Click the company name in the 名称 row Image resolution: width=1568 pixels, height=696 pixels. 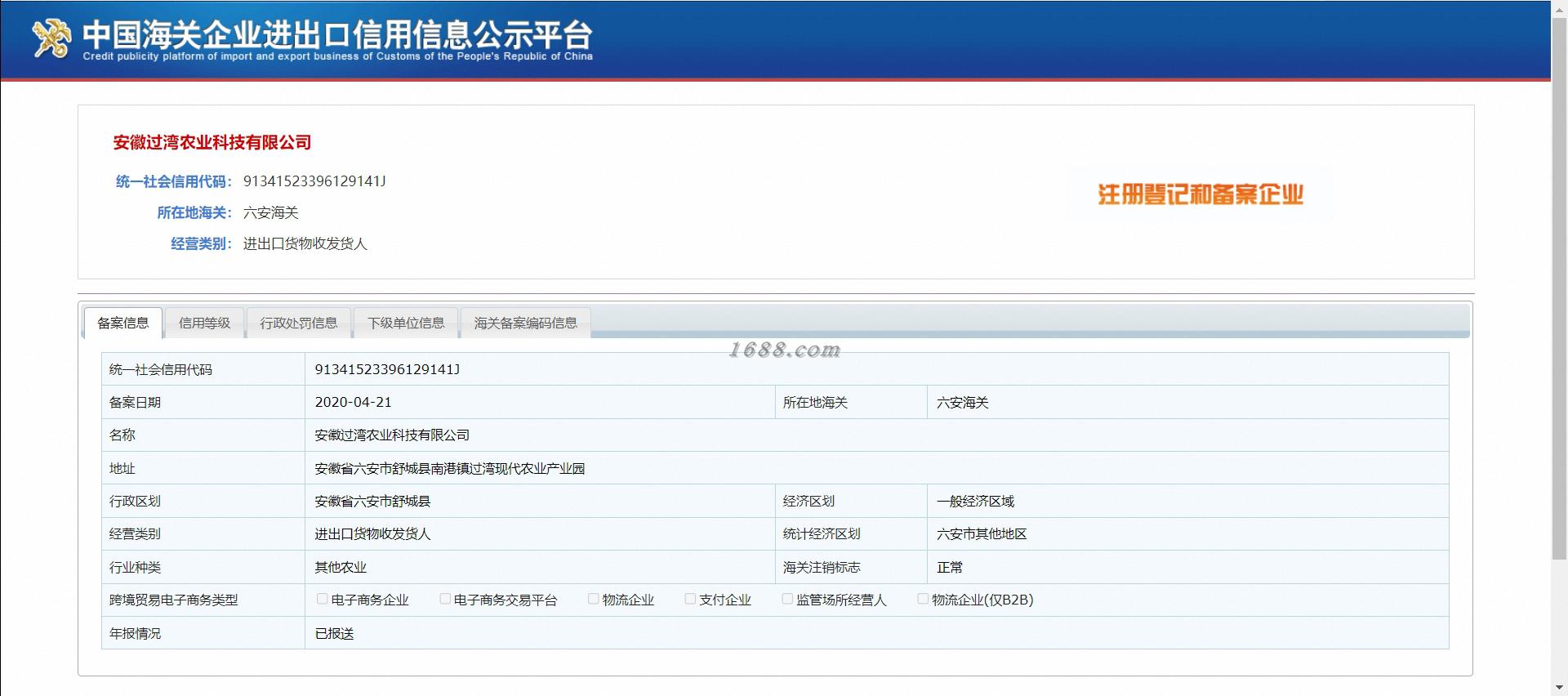coord(392,435)
